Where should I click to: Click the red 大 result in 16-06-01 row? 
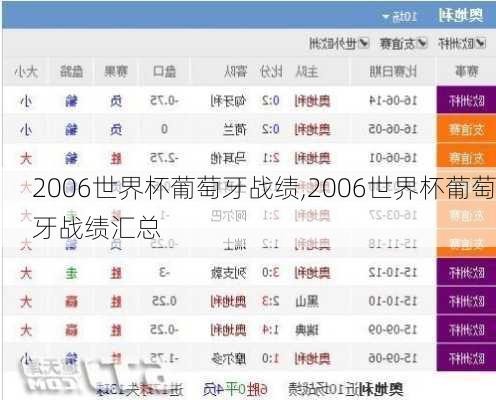(26, 158)
